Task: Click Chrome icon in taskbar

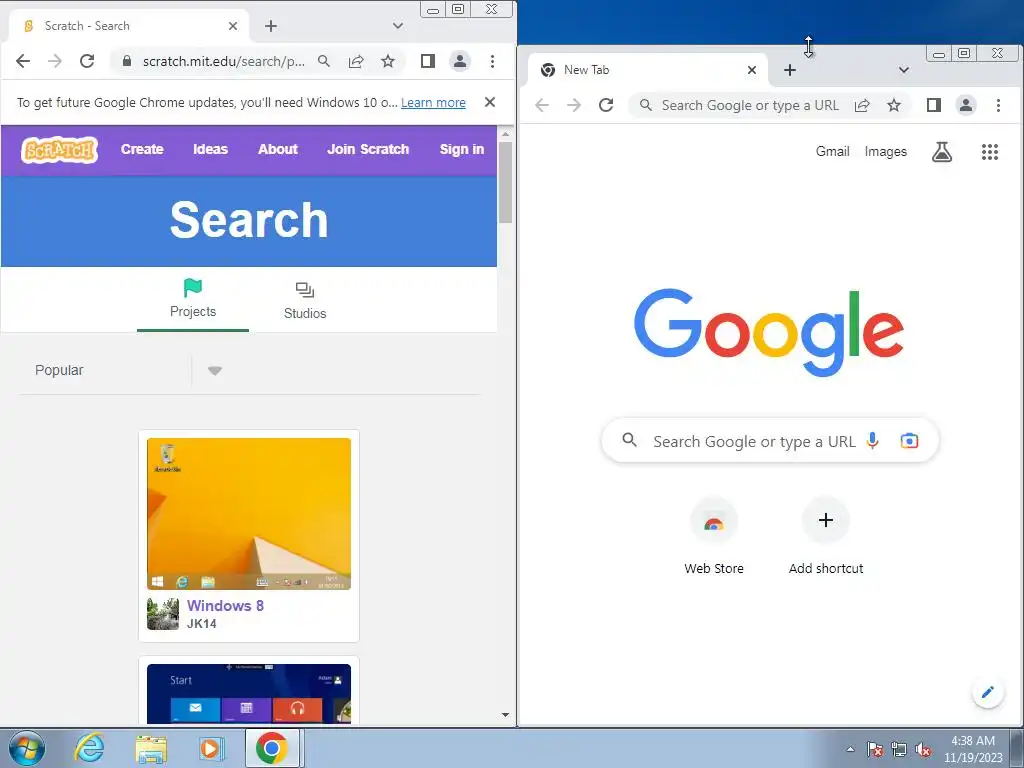Action: coord(272,748)
